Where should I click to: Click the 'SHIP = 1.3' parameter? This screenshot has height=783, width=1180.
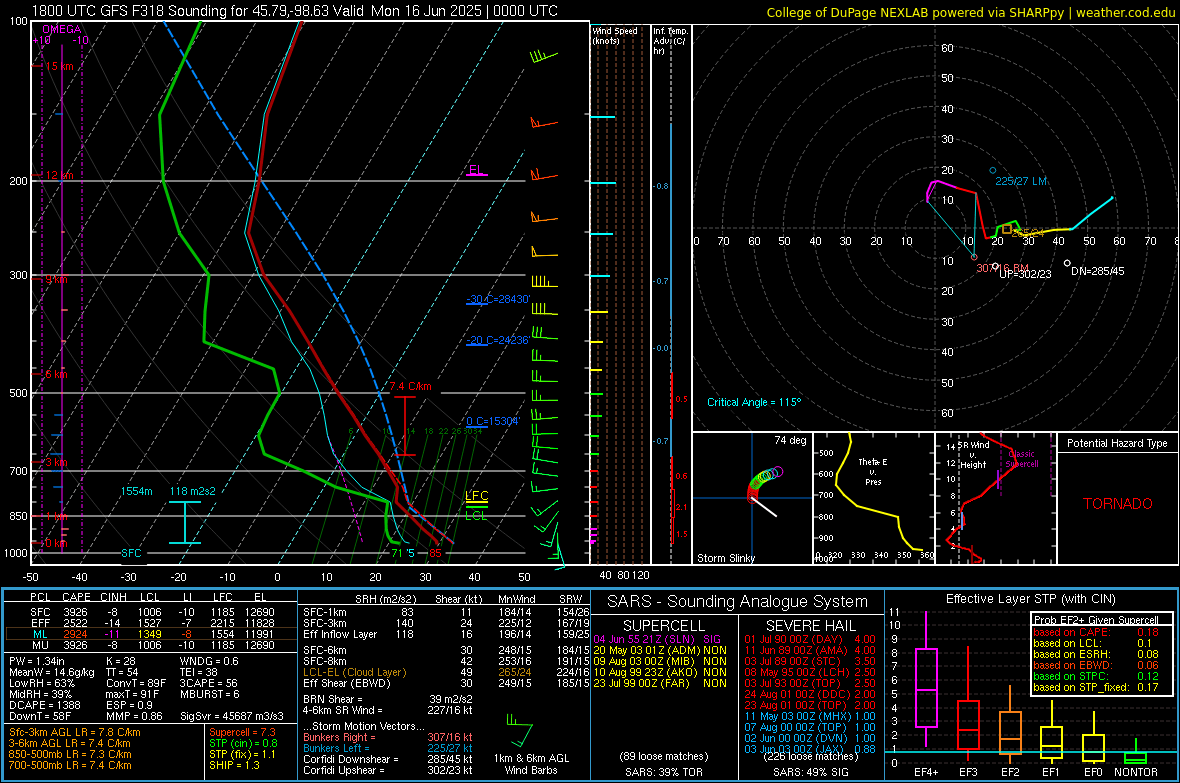(x=234, y=765)
